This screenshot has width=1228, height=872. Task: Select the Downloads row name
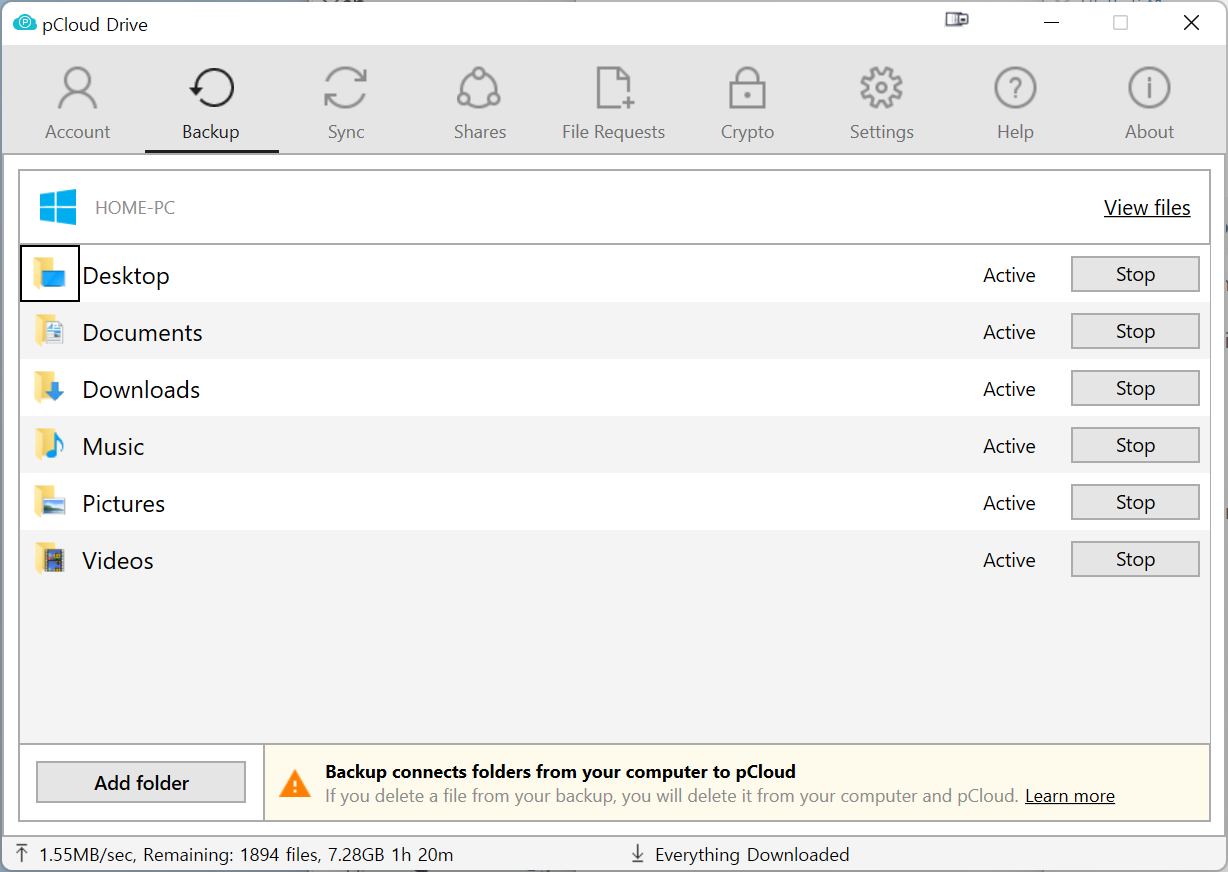pos(141,390)
